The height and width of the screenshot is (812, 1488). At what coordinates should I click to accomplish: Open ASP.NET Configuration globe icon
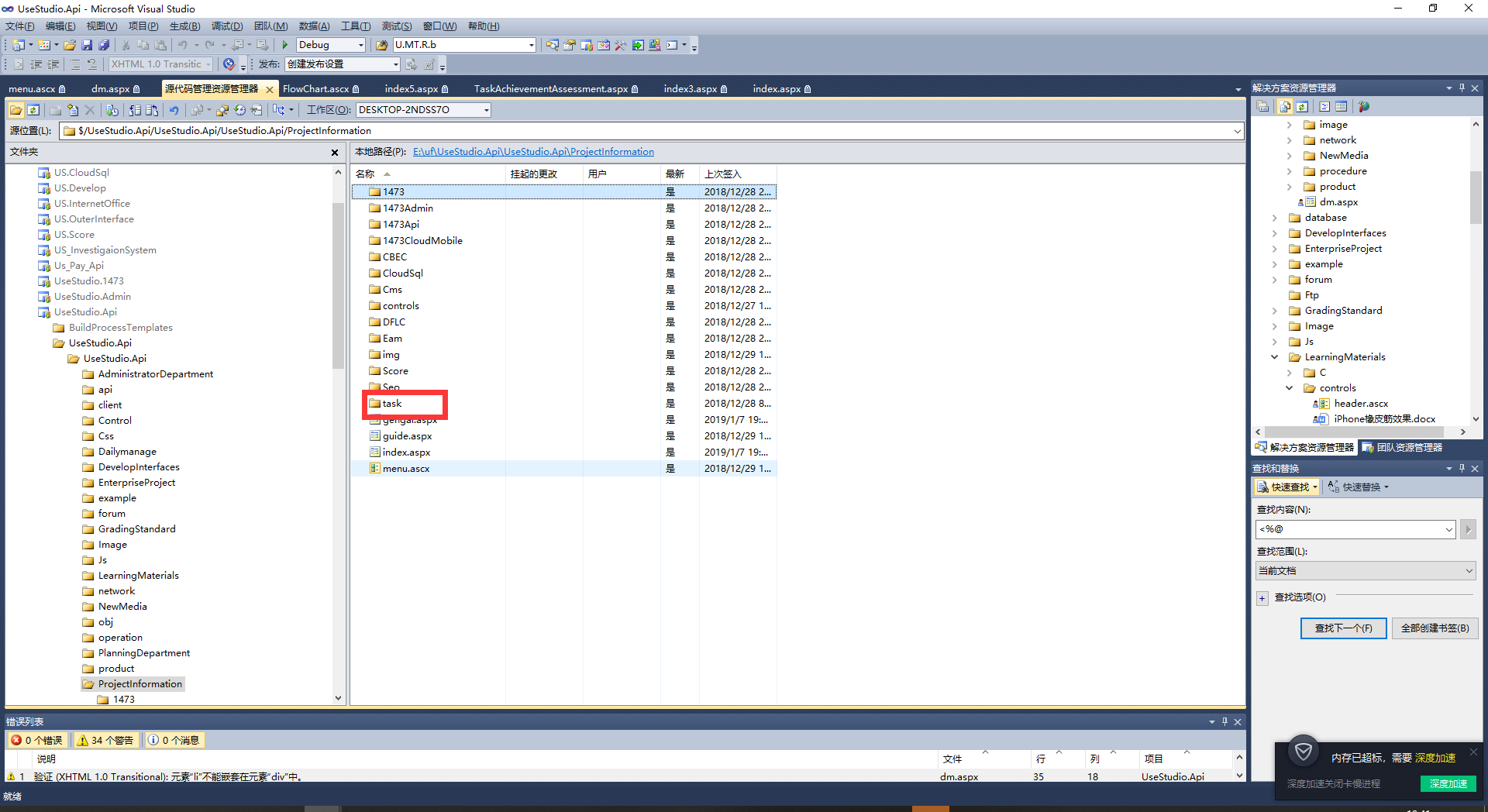pos(1364,106)
